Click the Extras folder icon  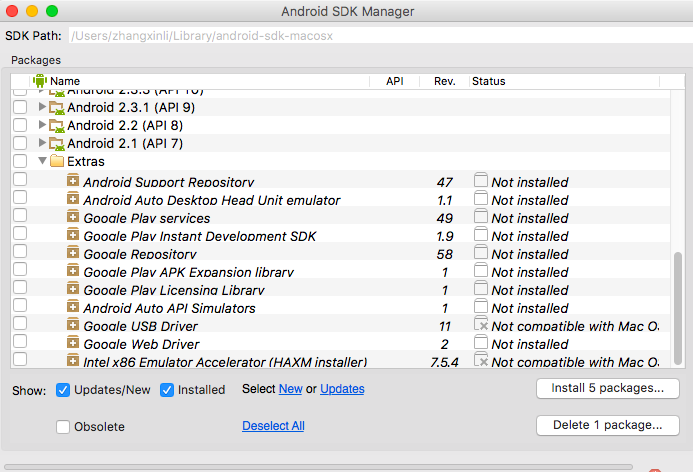57,161
